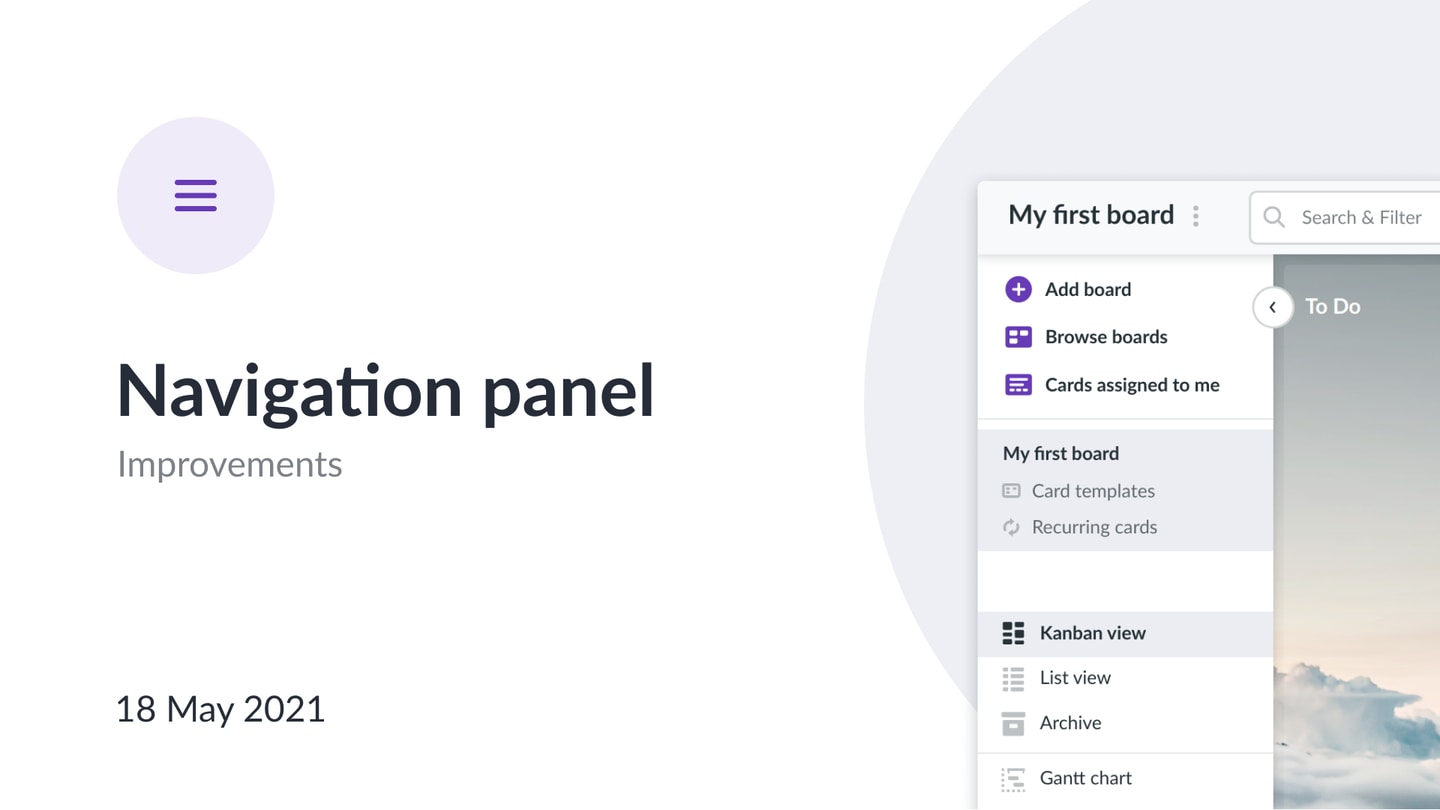Click the magnifier icon in search field
Viewport: 1440px width, 810px height.
point(1273,217)
